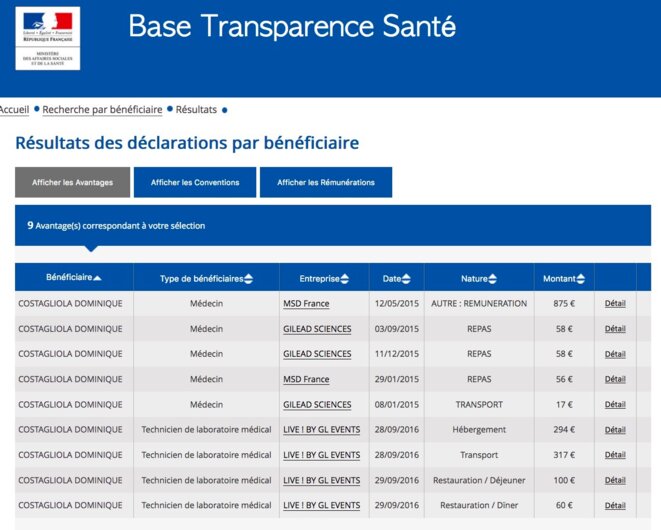
Task: Open GILEAD SCIENCES link dated 11/12/2015
Action: coord(317,354)
